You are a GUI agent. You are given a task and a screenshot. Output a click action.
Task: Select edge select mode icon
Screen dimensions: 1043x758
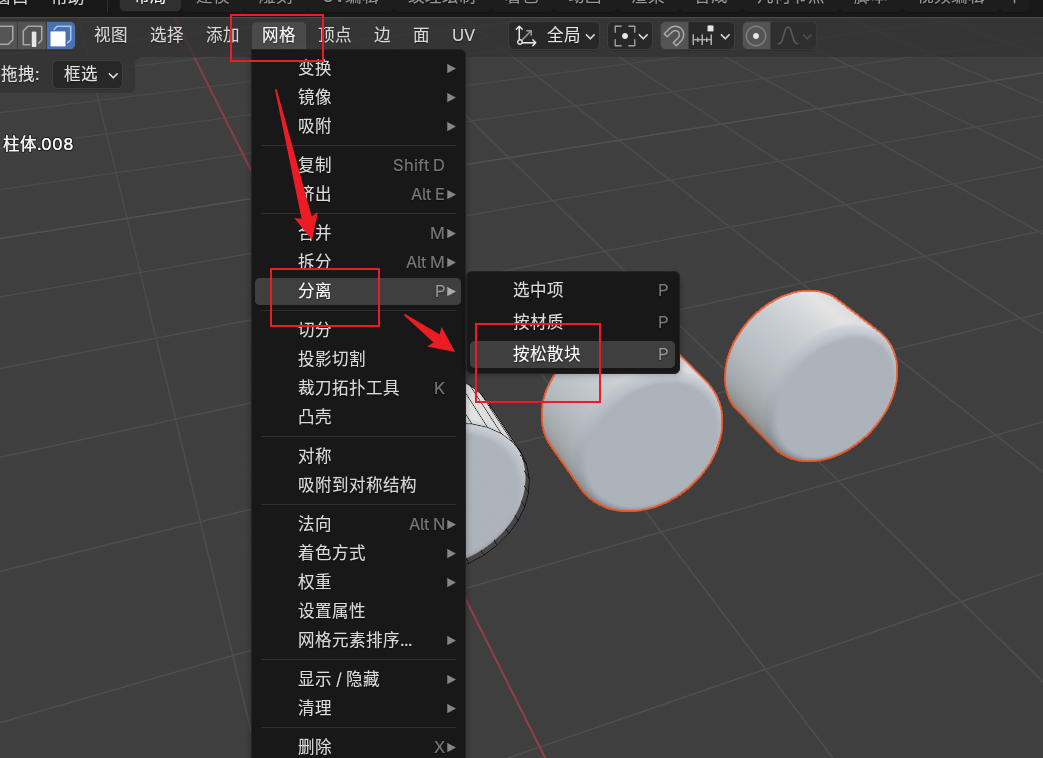pos(33,36)
